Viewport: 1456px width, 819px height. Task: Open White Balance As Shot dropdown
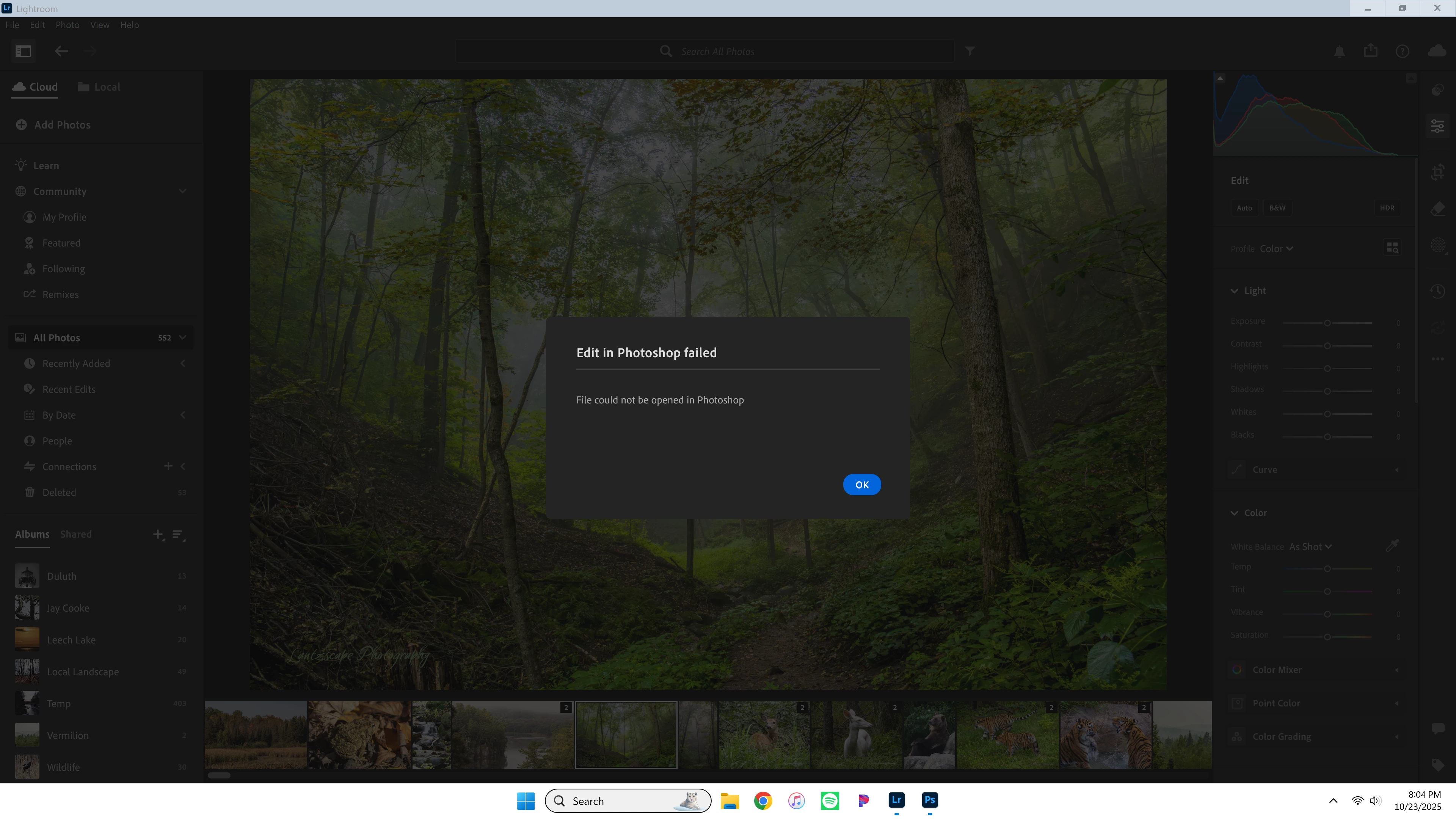(1310, 546)
